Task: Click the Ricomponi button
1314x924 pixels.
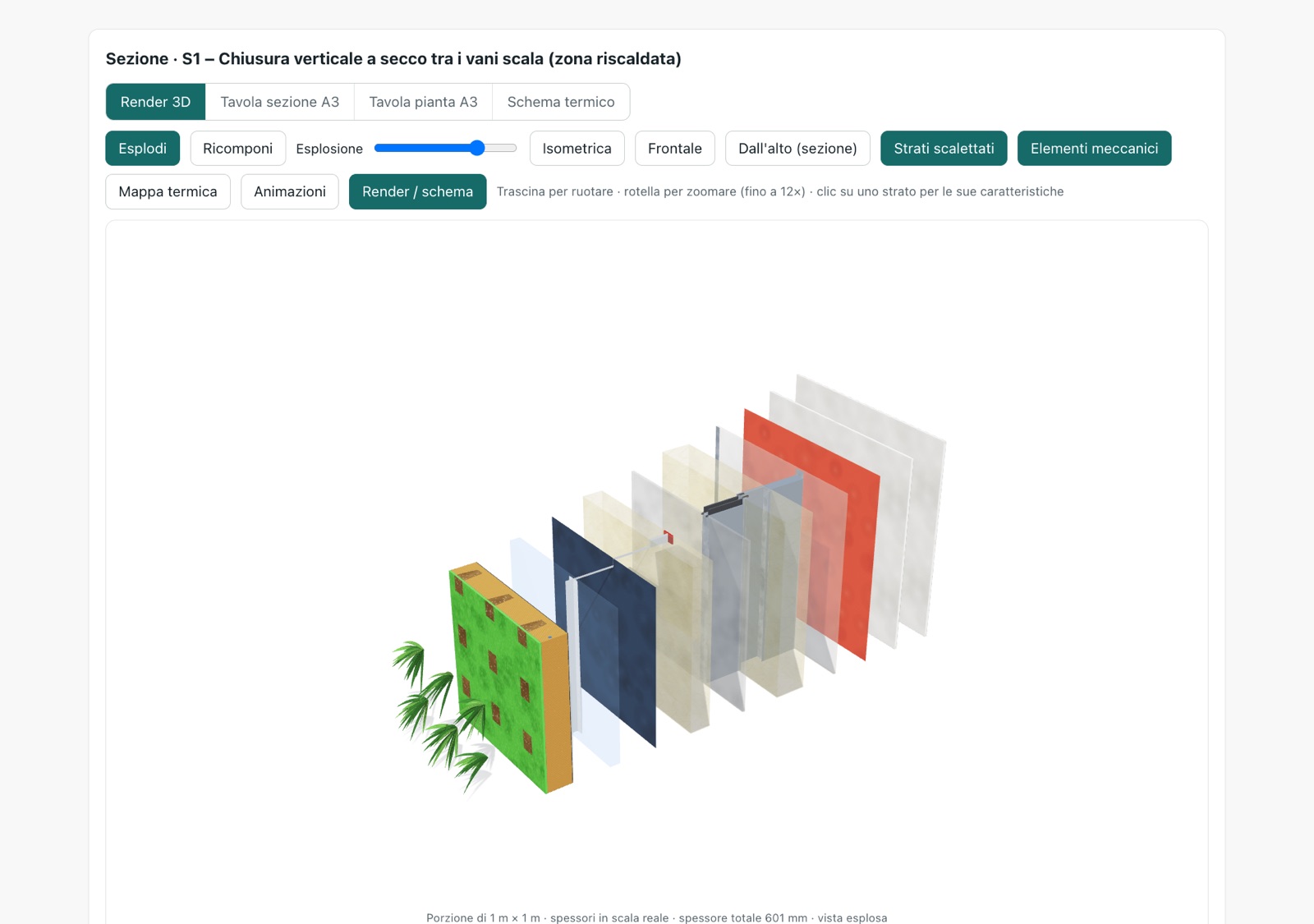Action: tap(238, 149)
